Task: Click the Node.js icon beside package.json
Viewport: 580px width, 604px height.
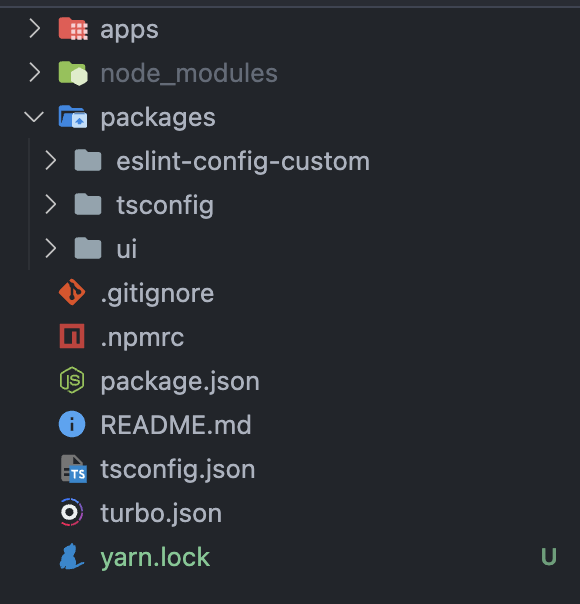Action: pyautogui.click(x=72, y=380)
